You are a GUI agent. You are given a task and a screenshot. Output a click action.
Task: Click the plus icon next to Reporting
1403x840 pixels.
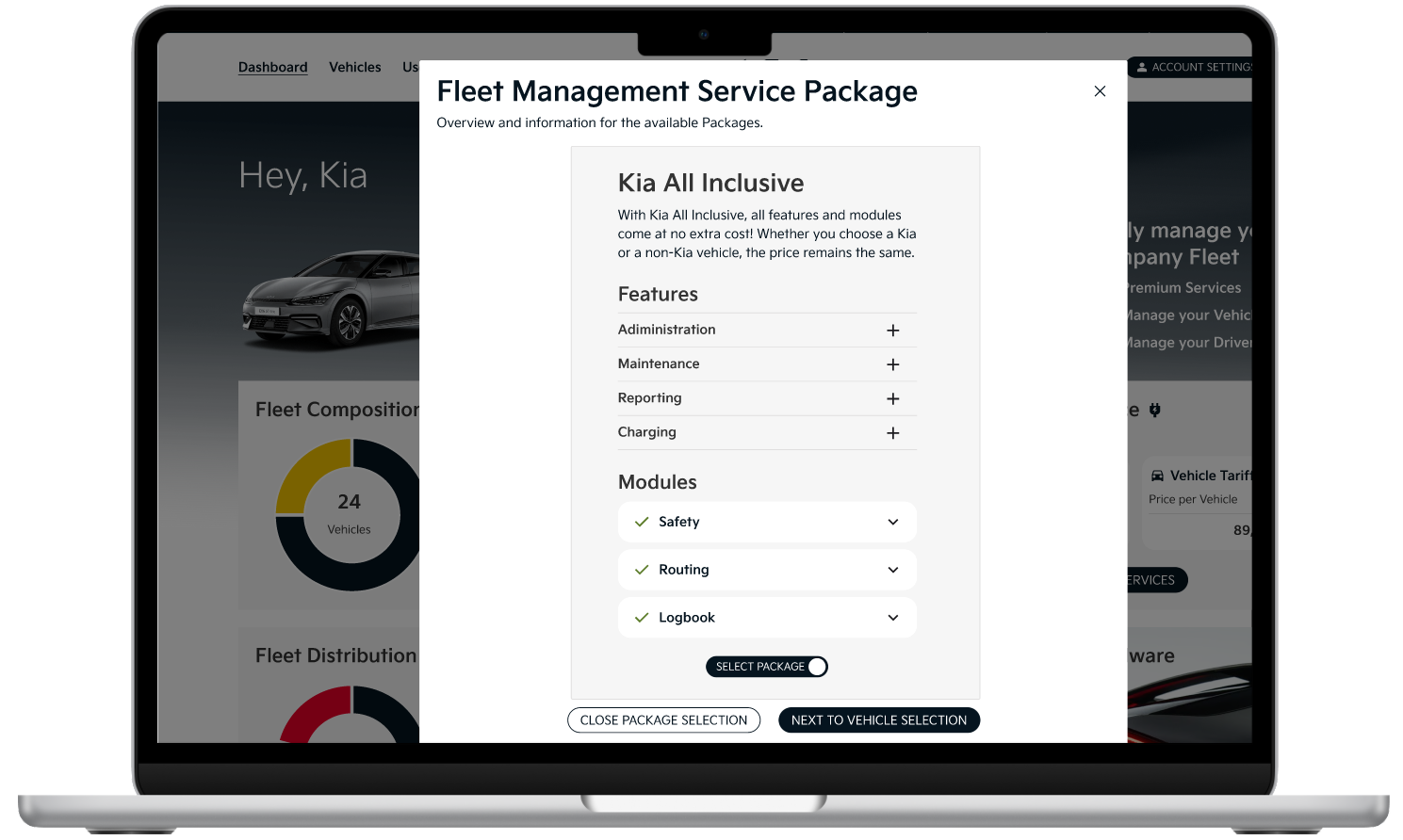coord(892,399)
